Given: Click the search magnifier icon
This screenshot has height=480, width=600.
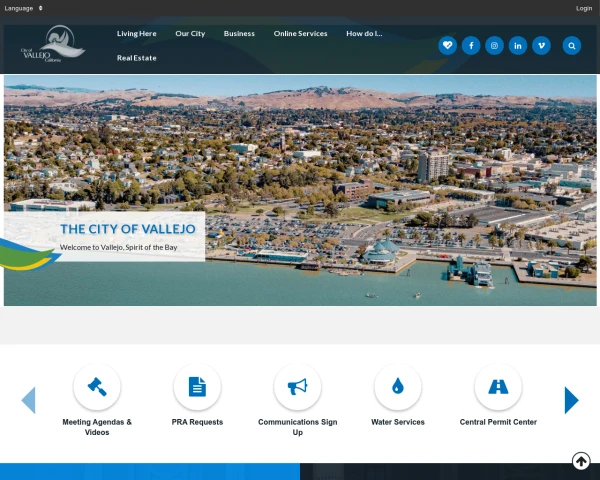Looking at the screenshot, I should 571,45.
